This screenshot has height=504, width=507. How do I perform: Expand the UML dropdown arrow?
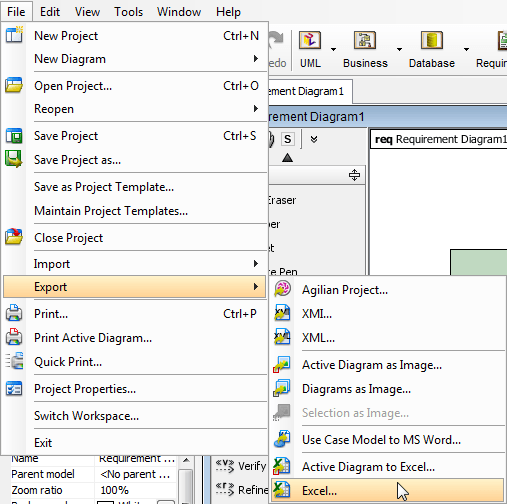coord(333,49)
